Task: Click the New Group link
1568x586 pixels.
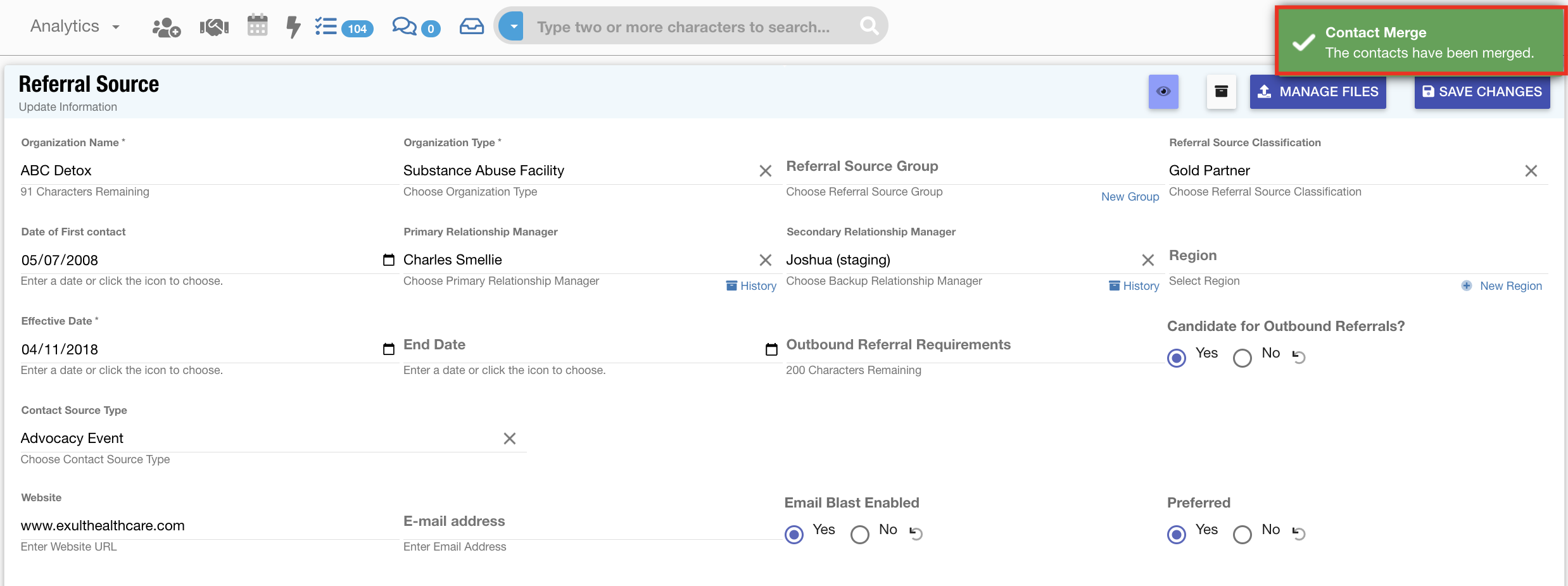Action: click(x=1130, y=197)
